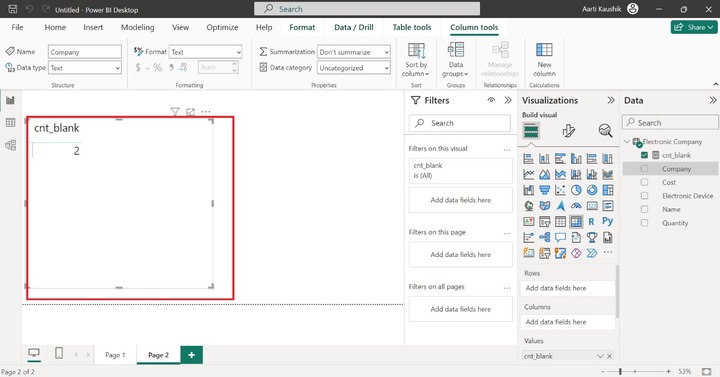Open Table view icon in left sidebar
The image size is (720, 377).
(10, 123)
